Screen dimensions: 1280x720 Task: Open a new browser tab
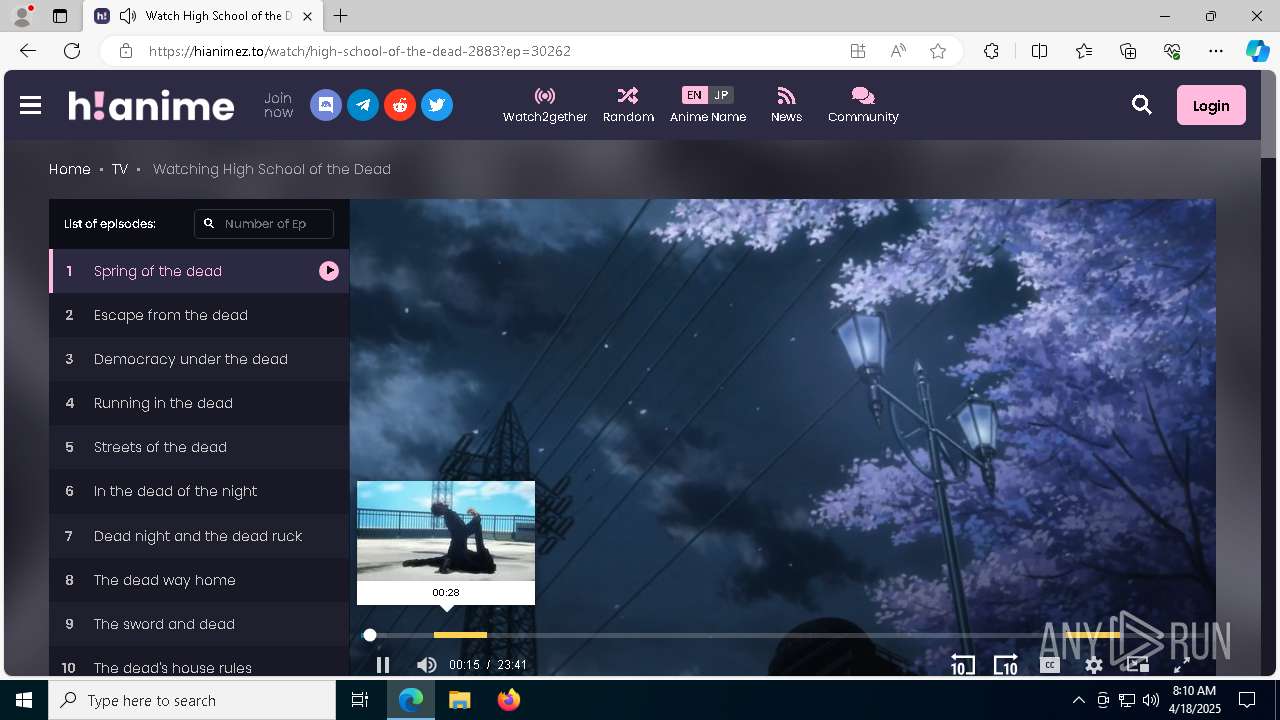click(341, 16)
